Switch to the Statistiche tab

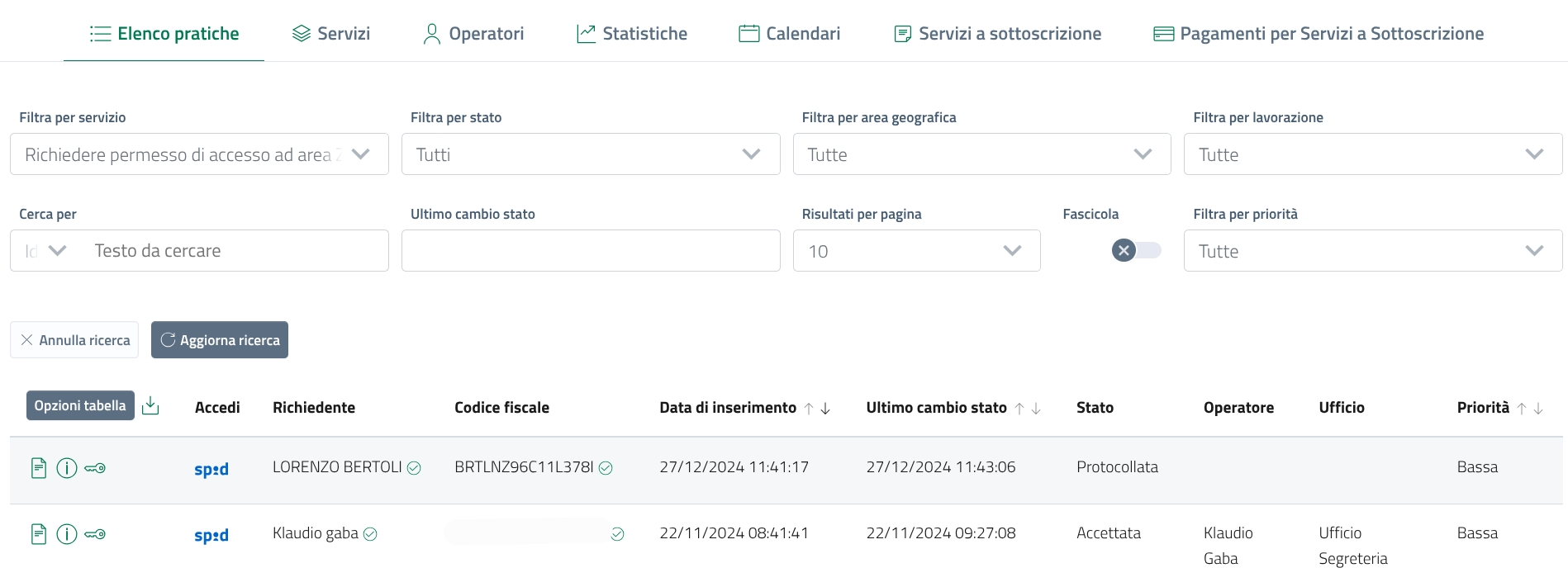click(x=632, y=34)
